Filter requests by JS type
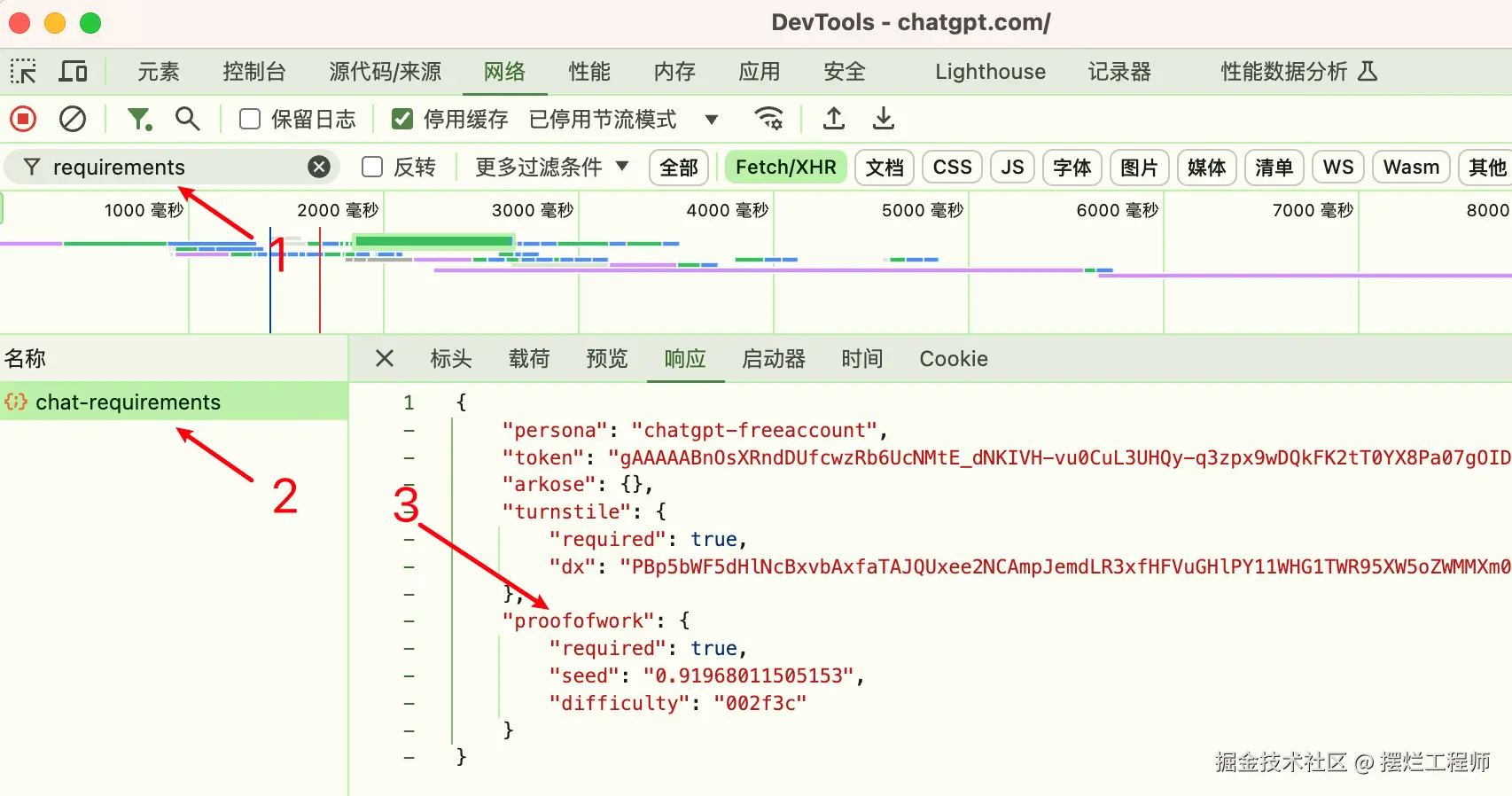1512x796 pixels. click(x=1012, y=167)
